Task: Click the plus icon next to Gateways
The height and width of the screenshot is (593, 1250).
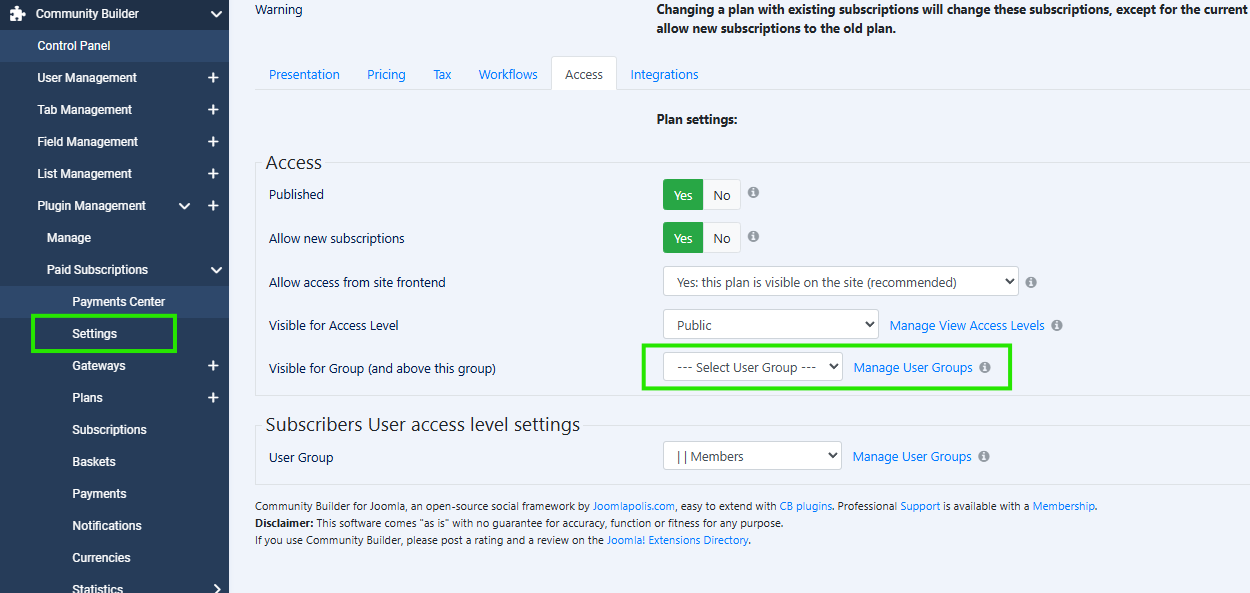Action: [213, 366]
